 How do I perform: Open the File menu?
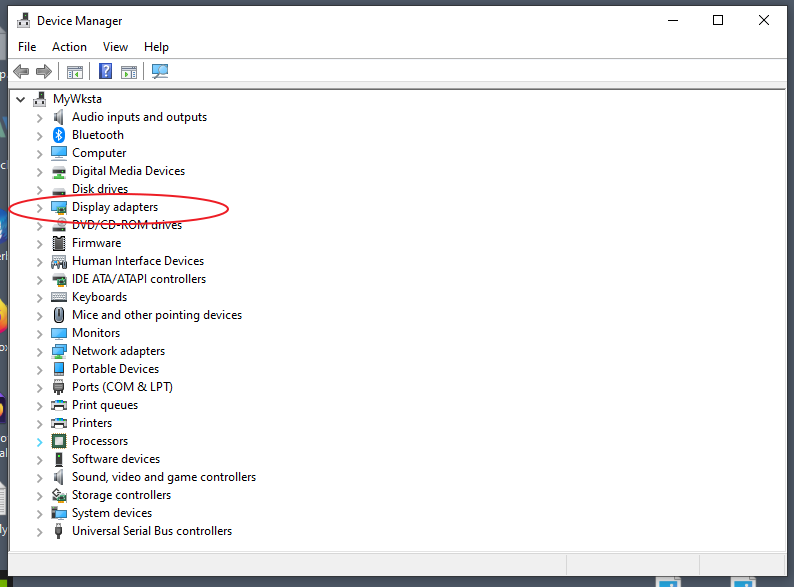click(x=27, y=47)
